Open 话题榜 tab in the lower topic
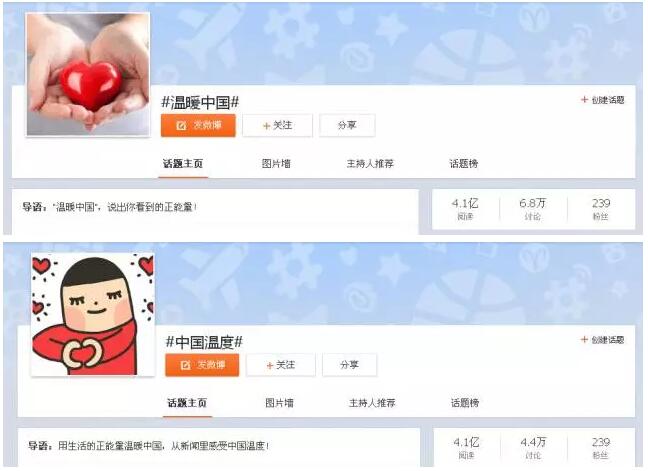 465,403
